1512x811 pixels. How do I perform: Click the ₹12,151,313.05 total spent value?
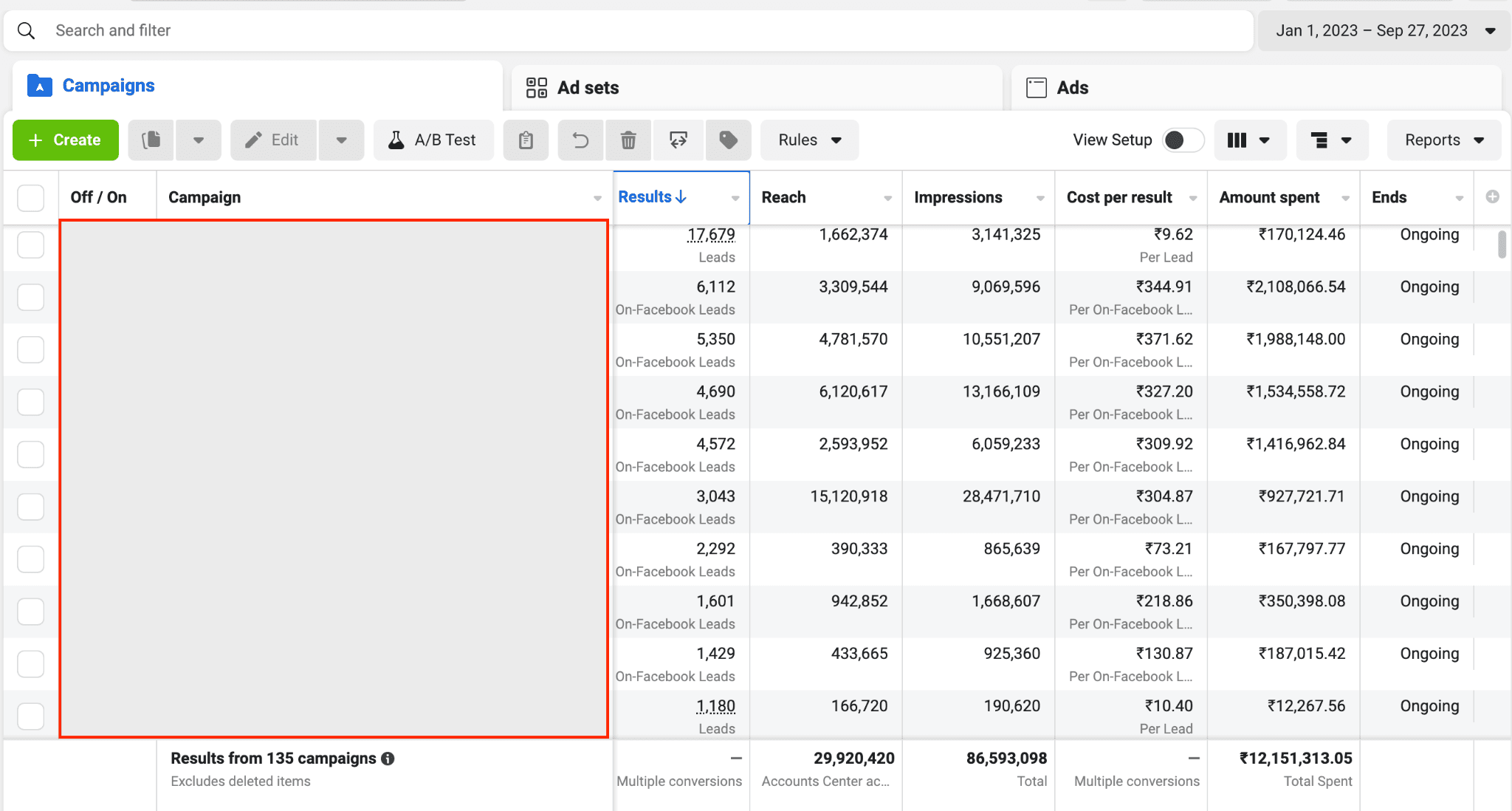pos(1296,759)
